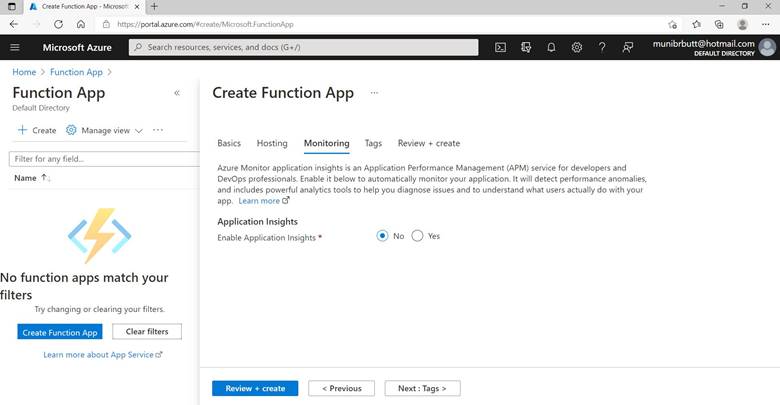
Task: Click the Create Function App button
Action: tap(60, 332)
